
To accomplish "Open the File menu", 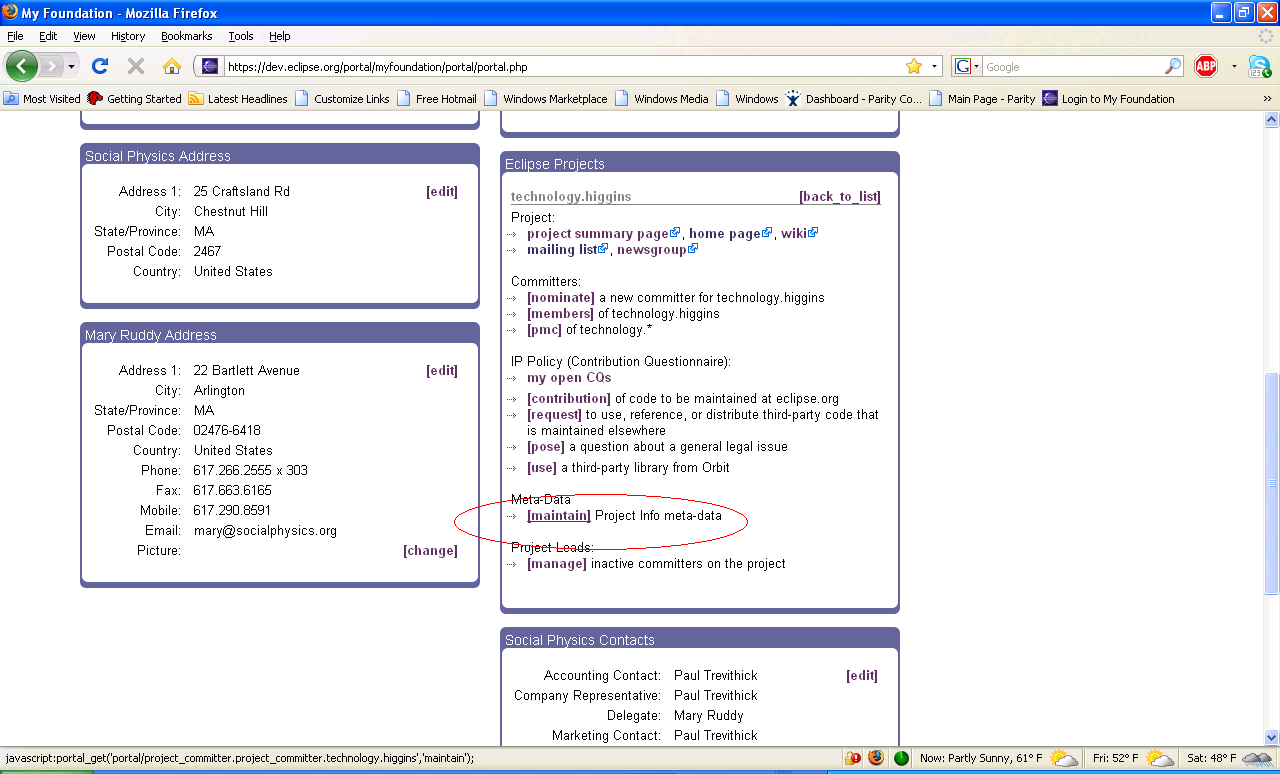I will point(15,36).
